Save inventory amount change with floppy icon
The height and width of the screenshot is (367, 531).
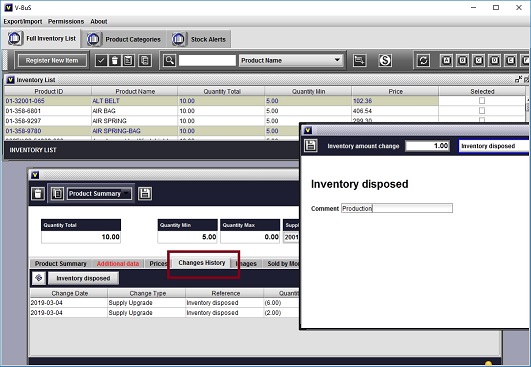(311, 146)
